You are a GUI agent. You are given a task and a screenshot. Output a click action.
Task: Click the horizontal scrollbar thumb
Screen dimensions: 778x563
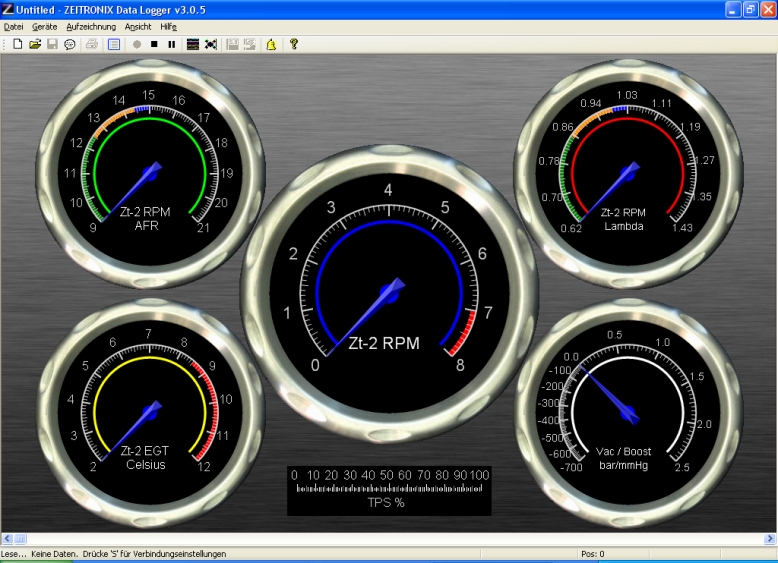pyautogui.click(x=20, y=538)
